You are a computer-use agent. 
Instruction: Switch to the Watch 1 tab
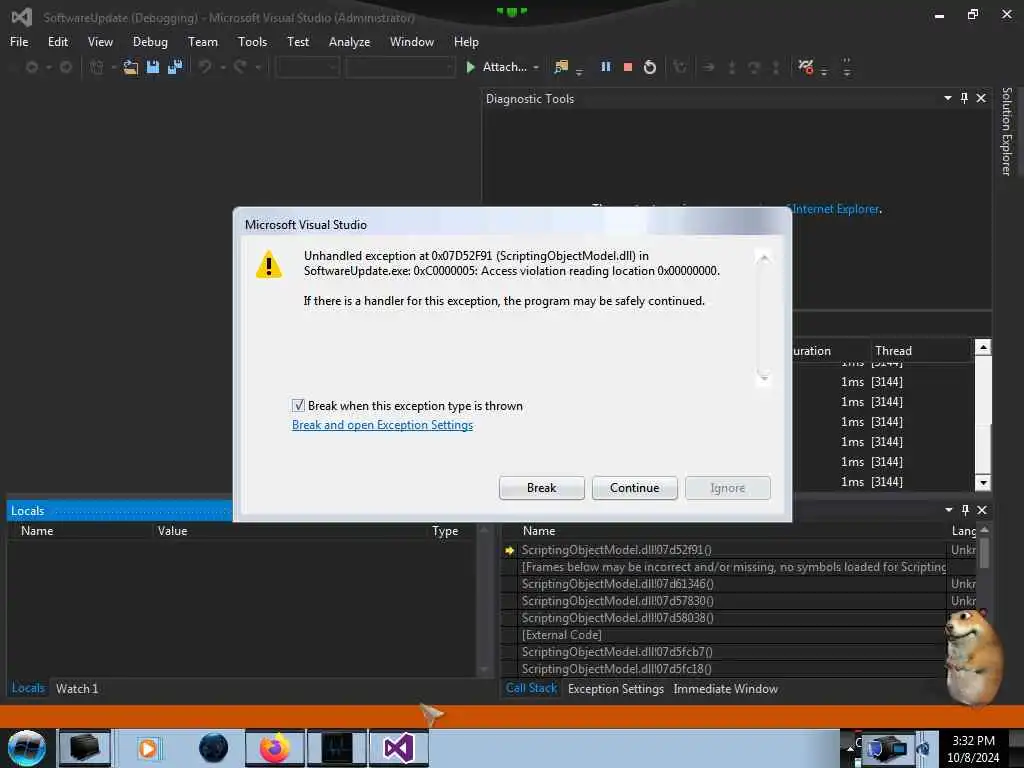76,688
